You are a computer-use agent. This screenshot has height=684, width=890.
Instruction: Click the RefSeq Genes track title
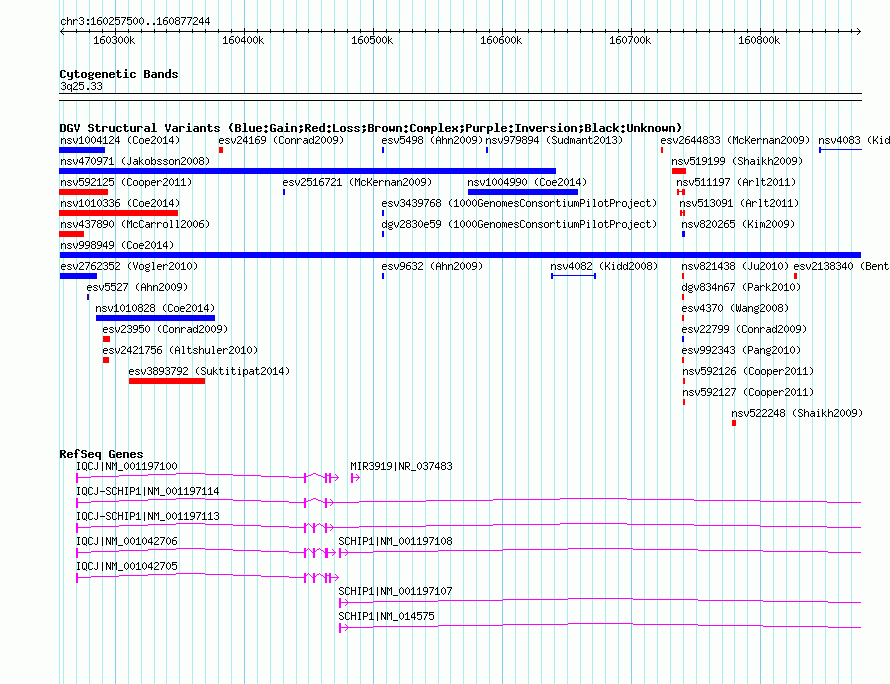pos(101,454)
